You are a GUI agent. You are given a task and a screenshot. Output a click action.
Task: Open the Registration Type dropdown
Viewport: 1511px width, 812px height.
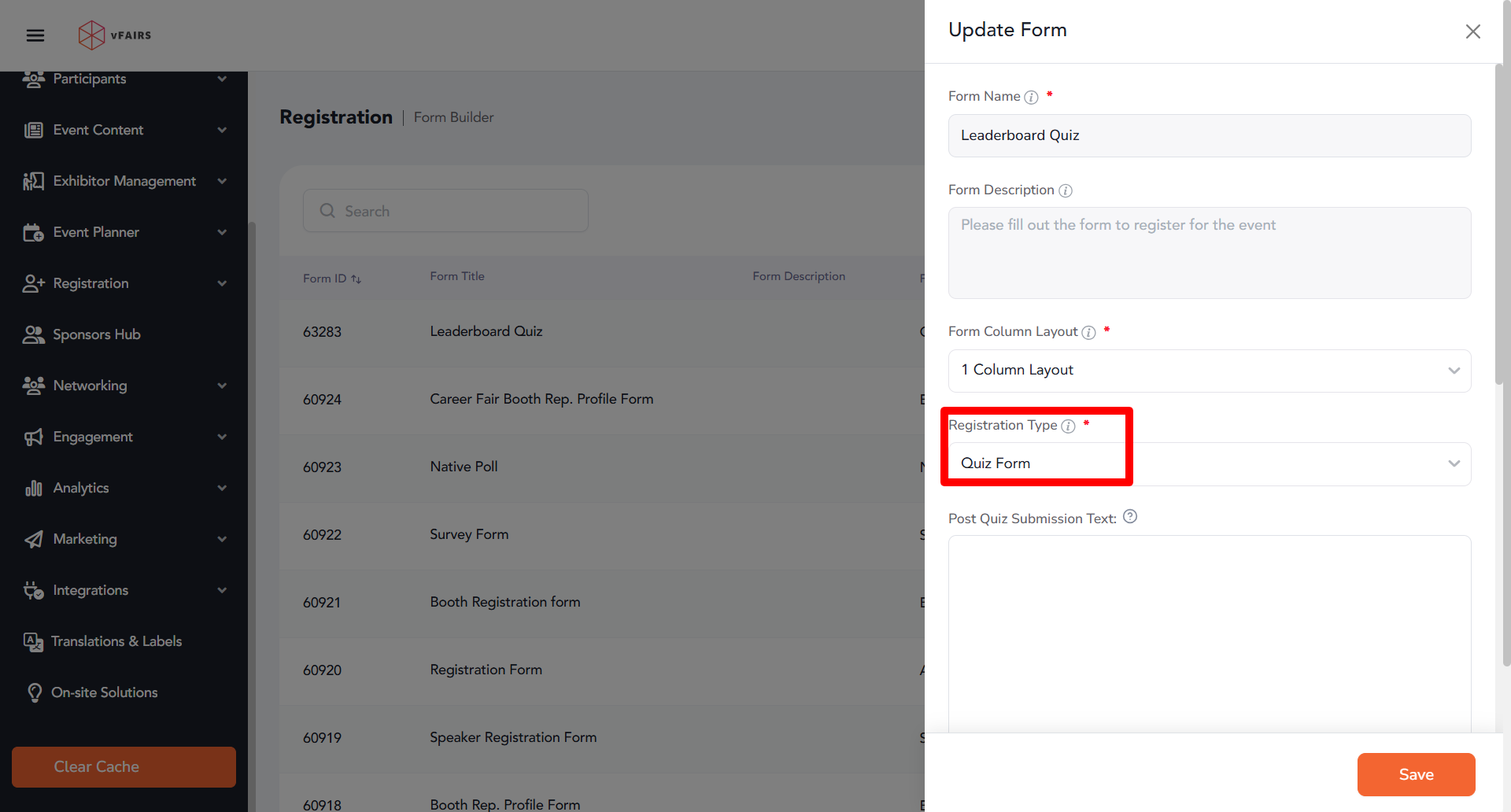coord(1210,464)
